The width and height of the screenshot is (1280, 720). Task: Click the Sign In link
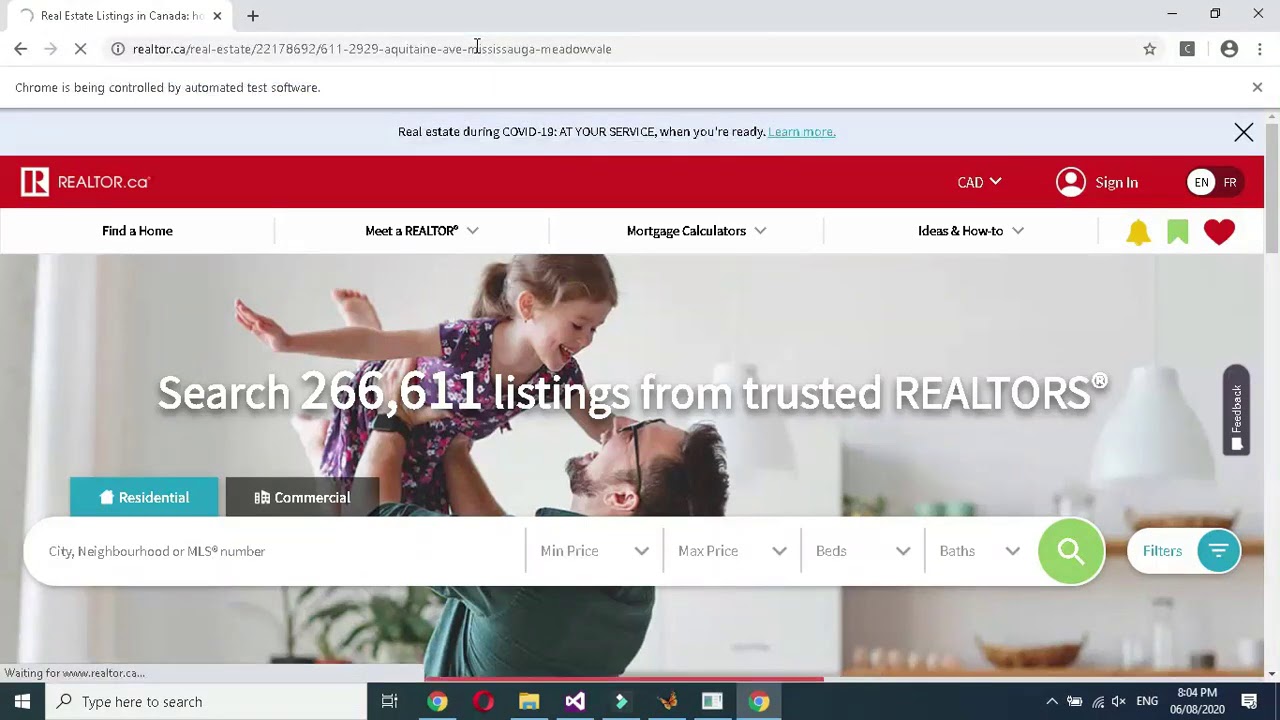1116,182
